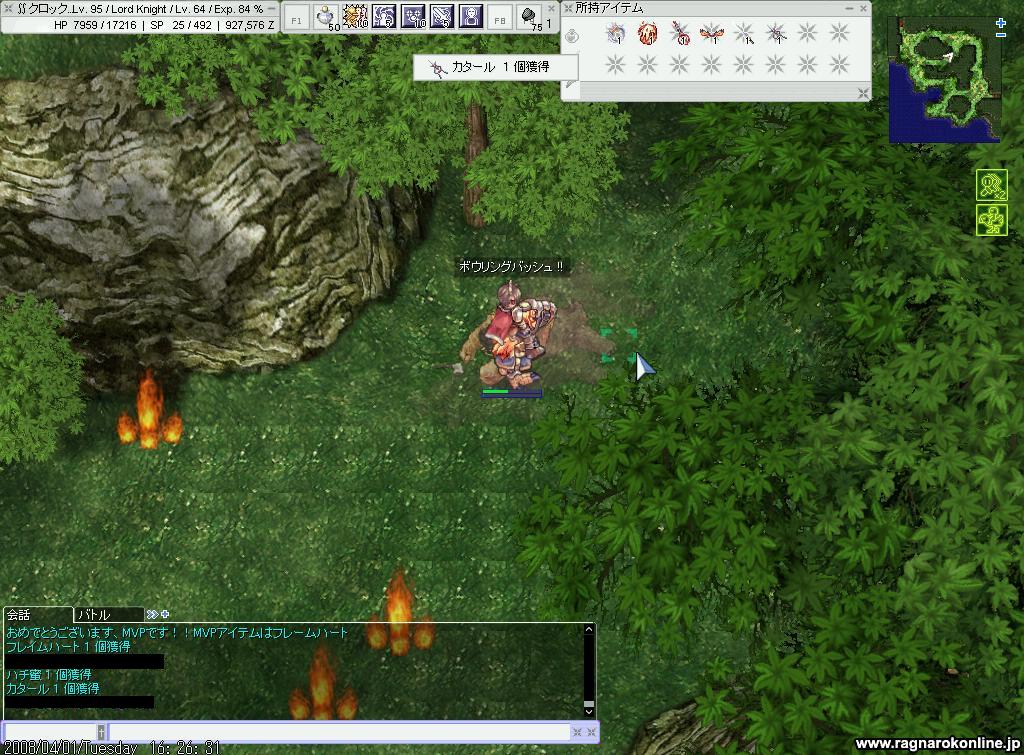1024x755 pixels.
Task: Select the third inventory item, the stack of 10
Action: click(x=679, y=32)
